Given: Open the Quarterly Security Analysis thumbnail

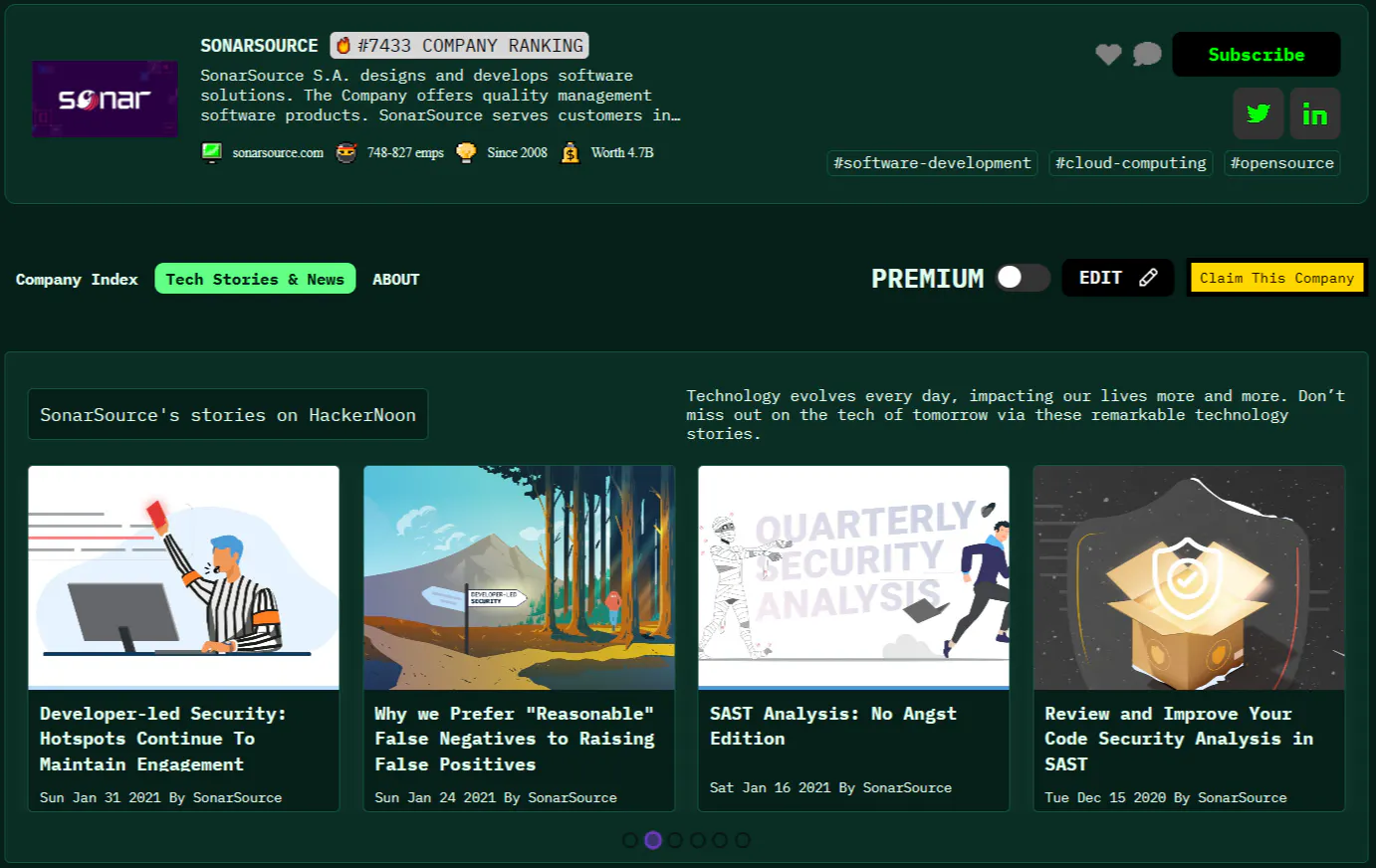Looking at the screenshot, I should click(x=854, y=577).
